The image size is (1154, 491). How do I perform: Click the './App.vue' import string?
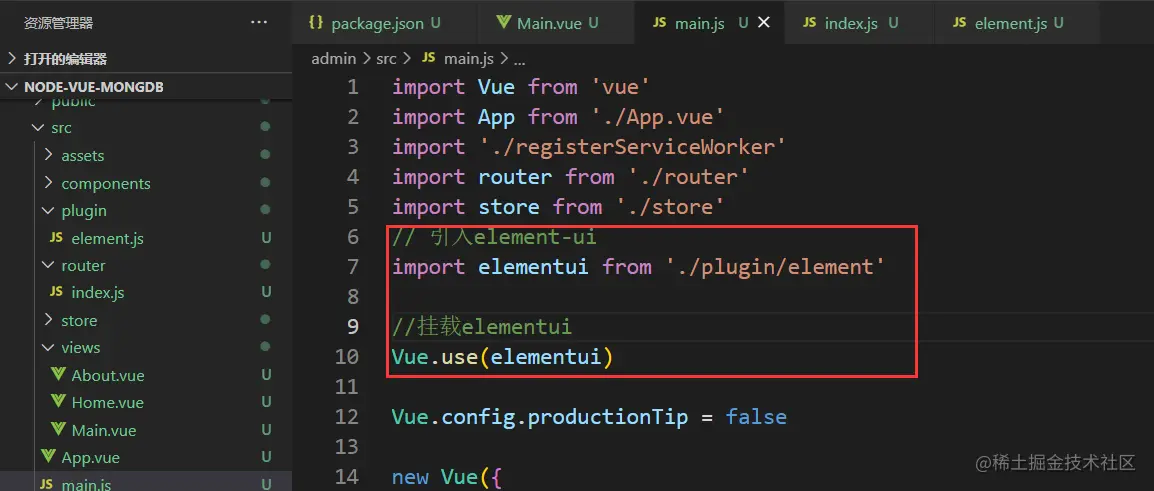tap(658, 117)
